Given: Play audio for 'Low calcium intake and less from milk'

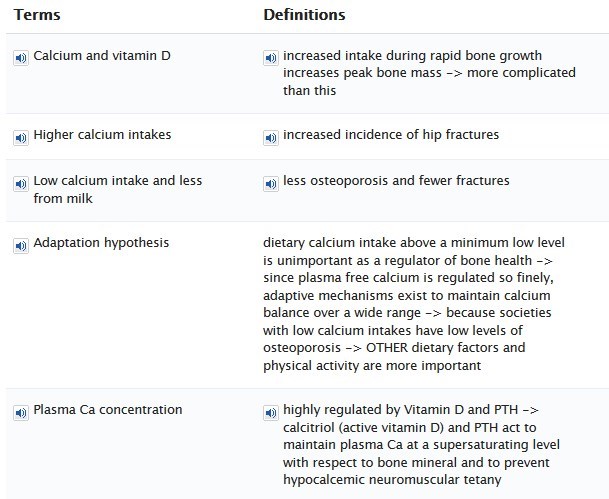Looking at the screenshot, I should click(x=21, y=184).
